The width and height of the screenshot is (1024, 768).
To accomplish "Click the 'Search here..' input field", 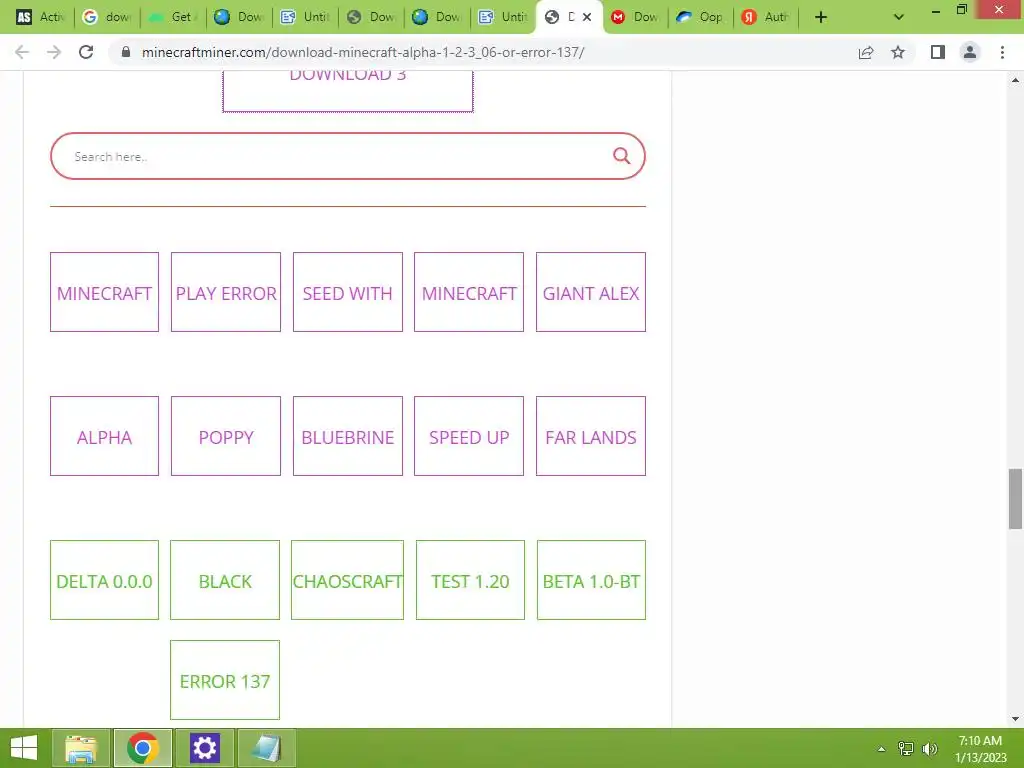I will 340,156.
